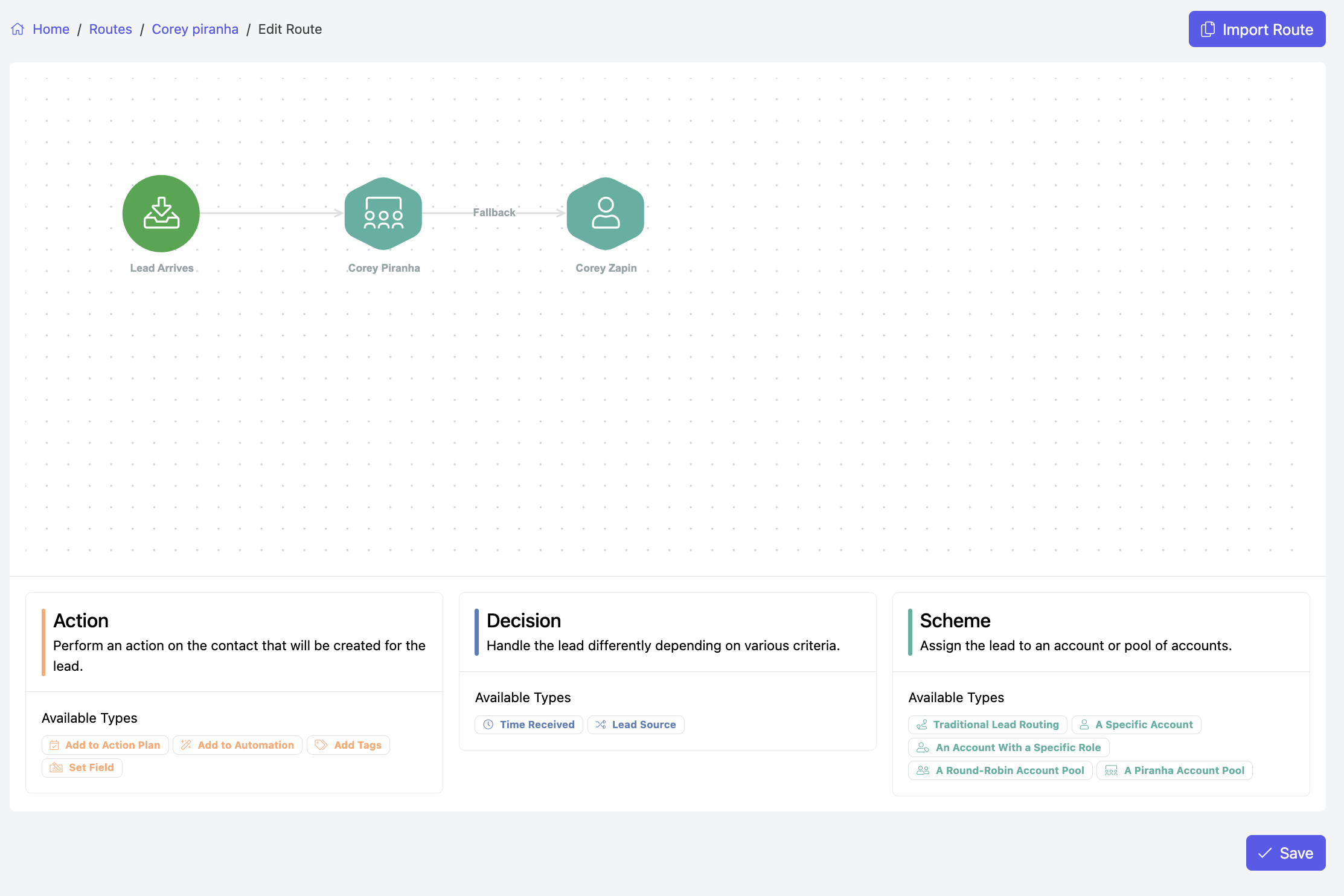Pick A Round-Robin Account Pool type
The image size is (1344, 896).
click(1000, 770)
